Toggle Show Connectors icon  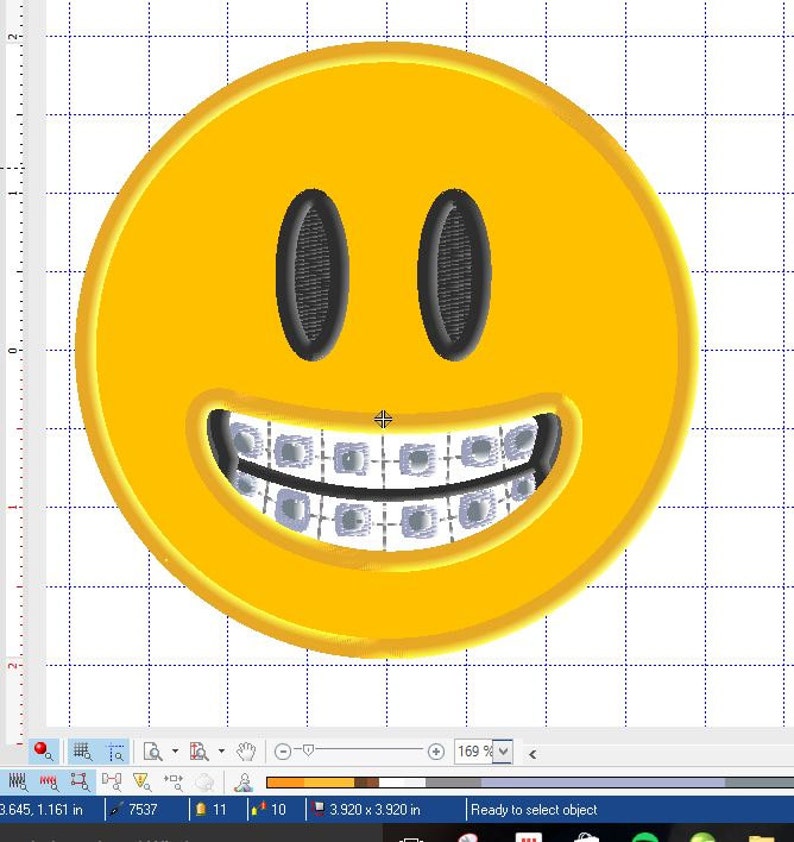coord(111,782)
